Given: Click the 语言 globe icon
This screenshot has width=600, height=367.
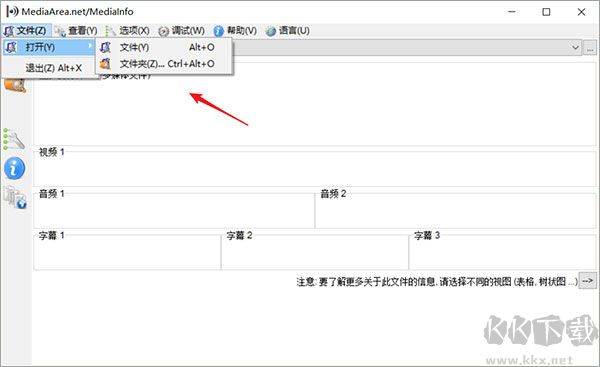Looking at the screenshot, I should tap(271, 31).
